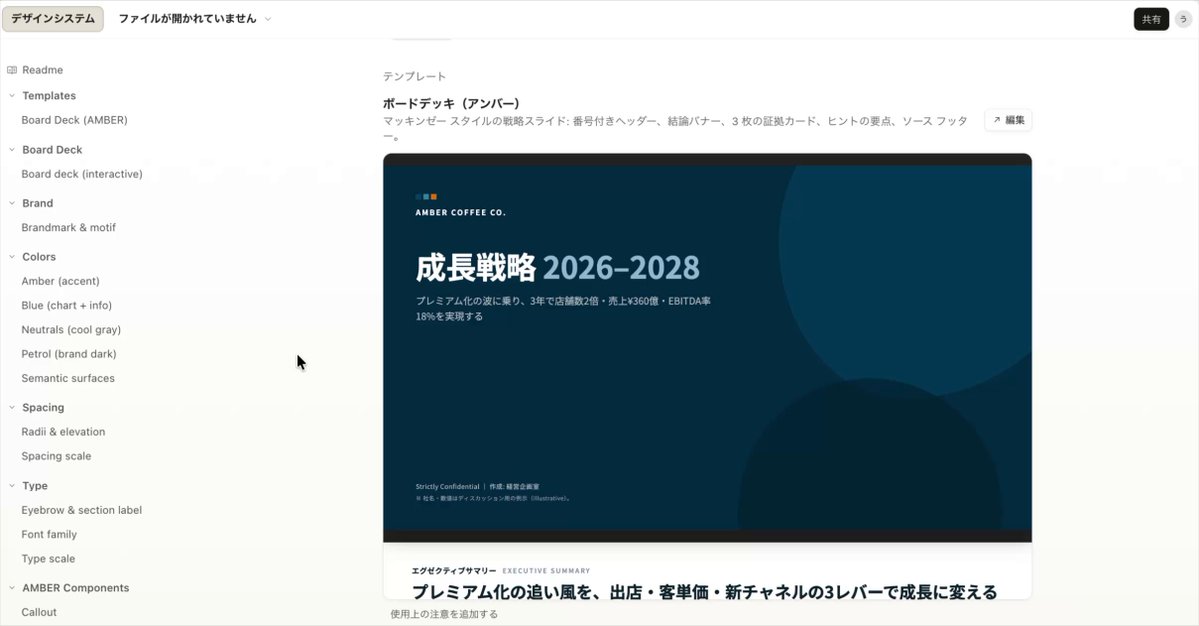
Task: Click the エグゼクティブサマリー slide preview
Action: (707, 573)
